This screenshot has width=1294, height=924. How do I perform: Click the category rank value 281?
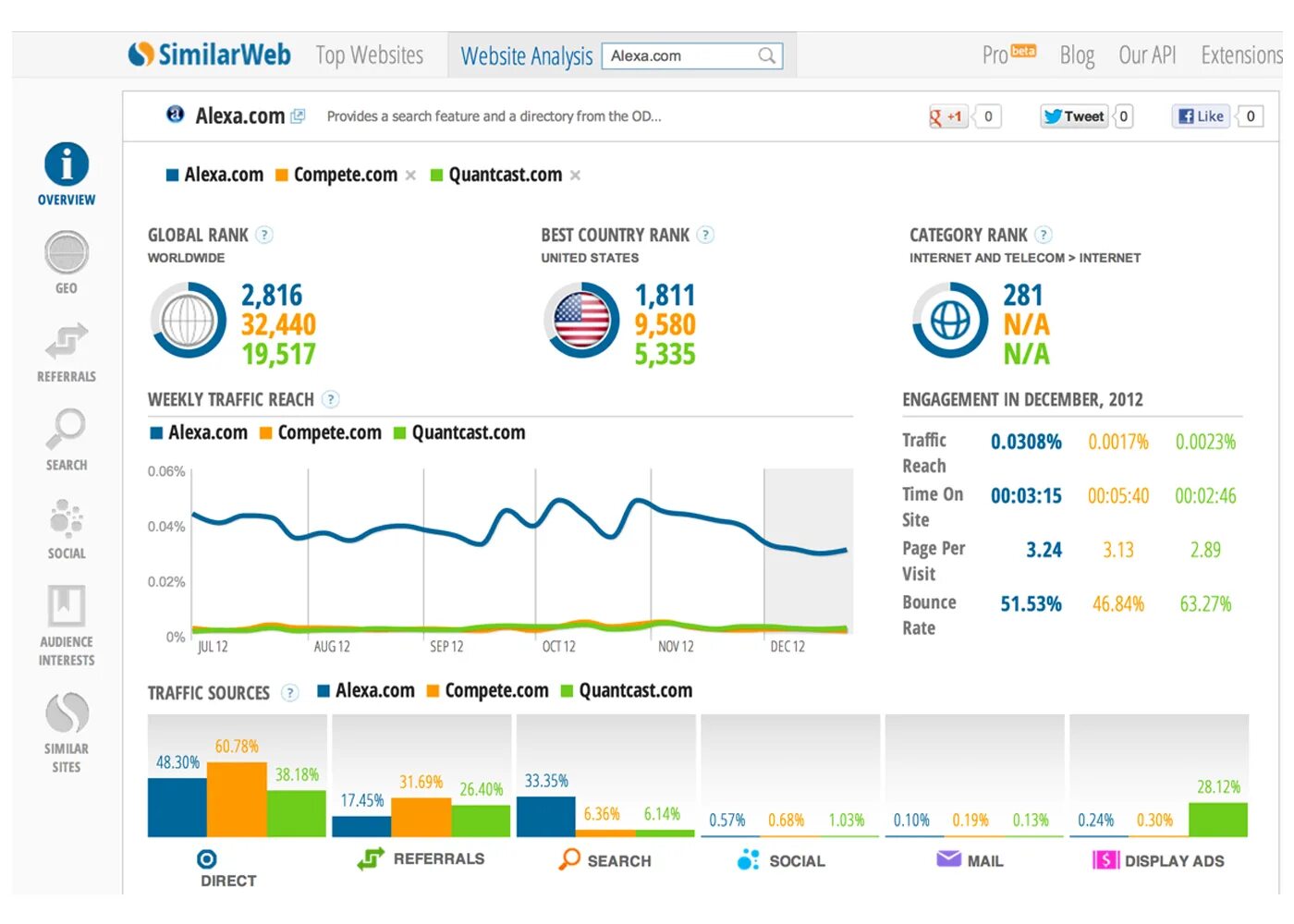(1023, 296)
